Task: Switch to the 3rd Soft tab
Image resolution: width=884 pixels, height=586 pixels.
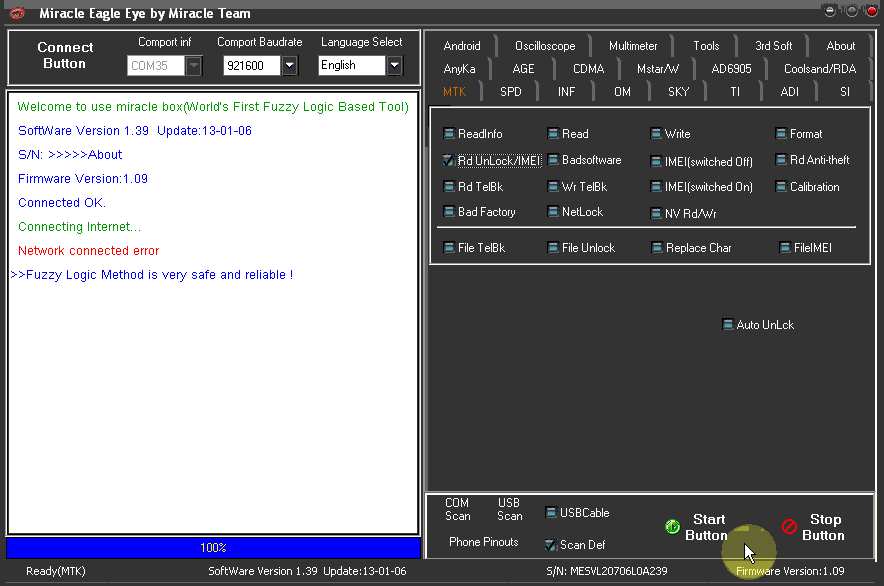Action: coord(774,46)
